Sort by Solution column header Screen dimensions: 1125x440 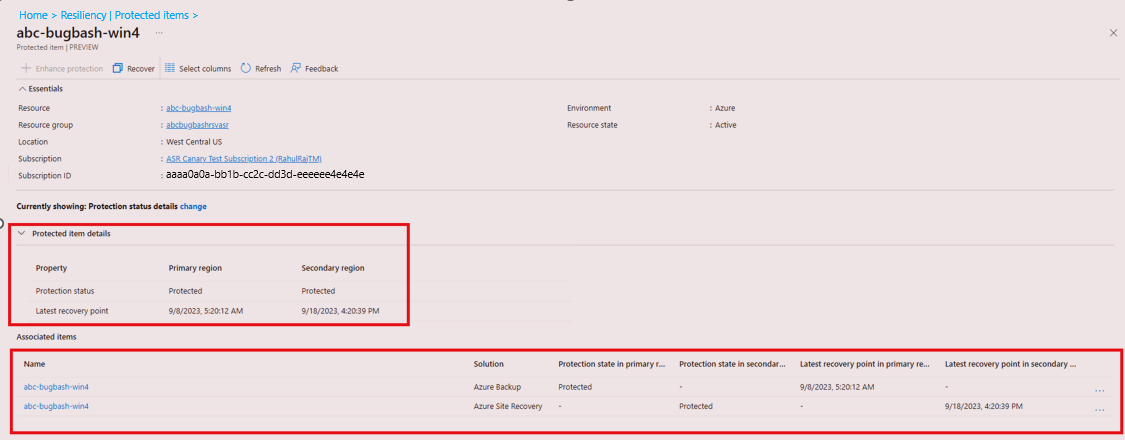(x=489, y=365)
